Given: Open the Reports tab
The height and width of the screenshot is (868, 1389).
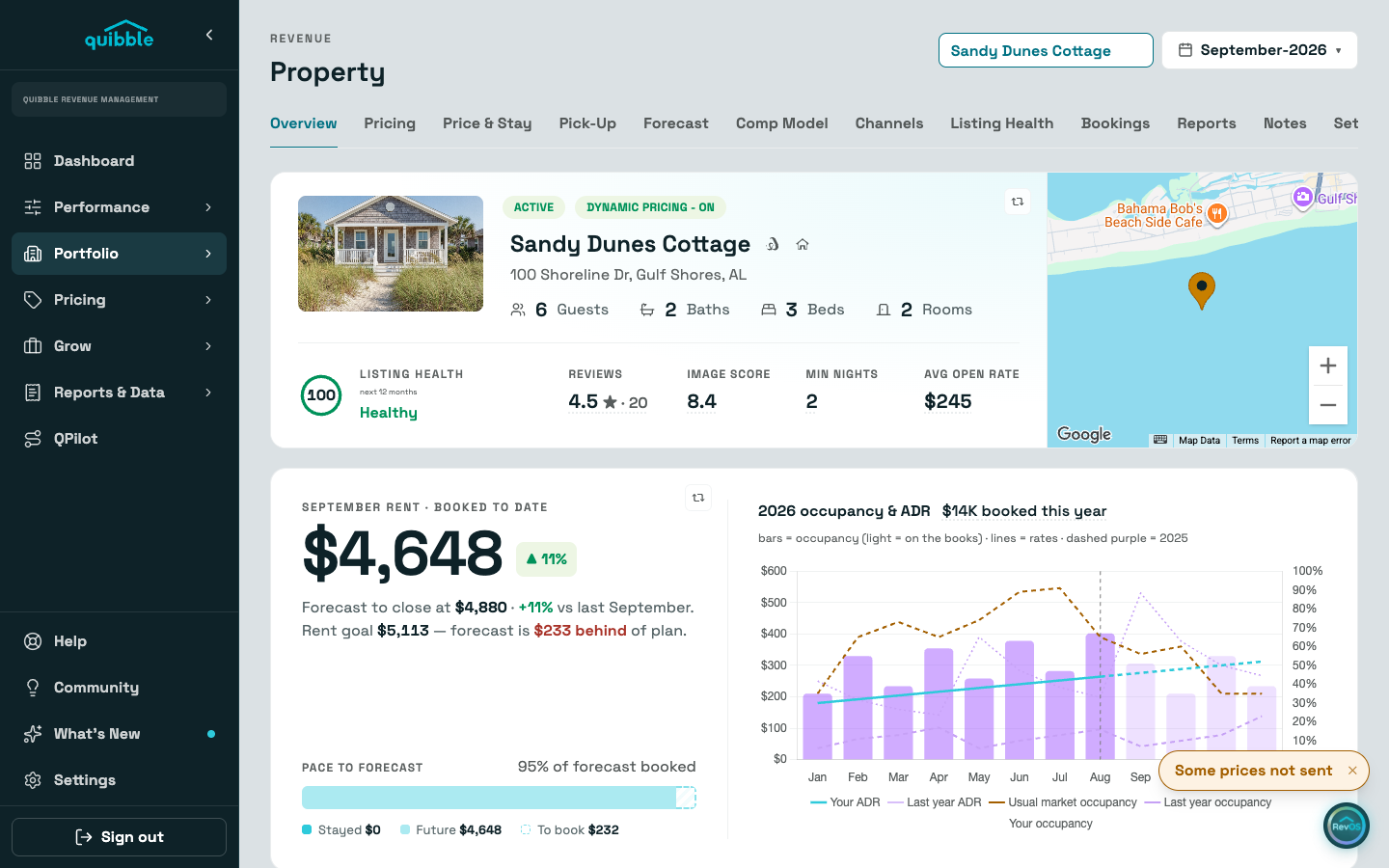Looking at the screenshot, I should click(x=1207, y=123).
